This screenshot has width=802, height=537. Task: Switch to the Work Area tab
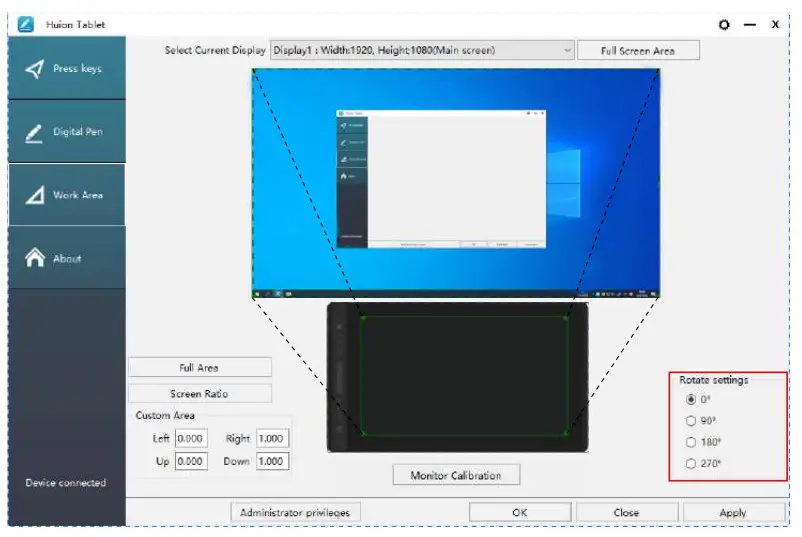66,195
